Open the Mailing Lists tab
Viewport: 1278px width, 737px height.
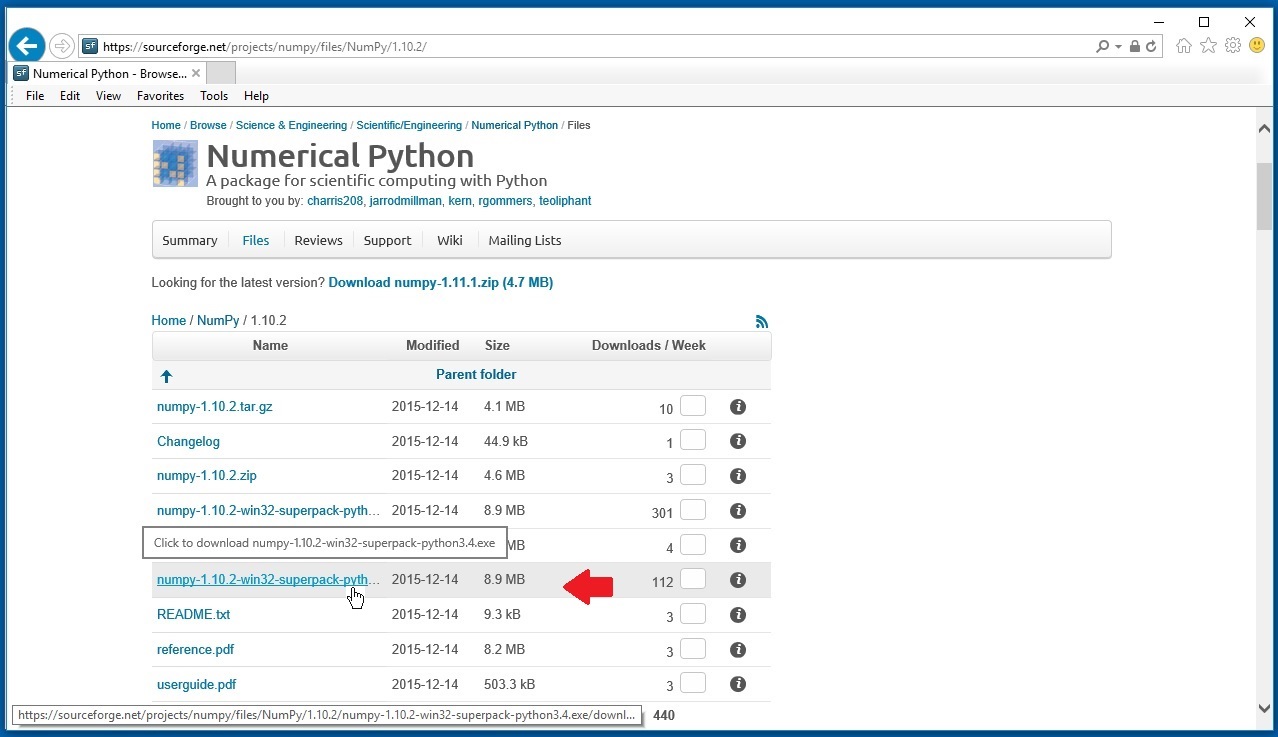[x=524, y=240]
